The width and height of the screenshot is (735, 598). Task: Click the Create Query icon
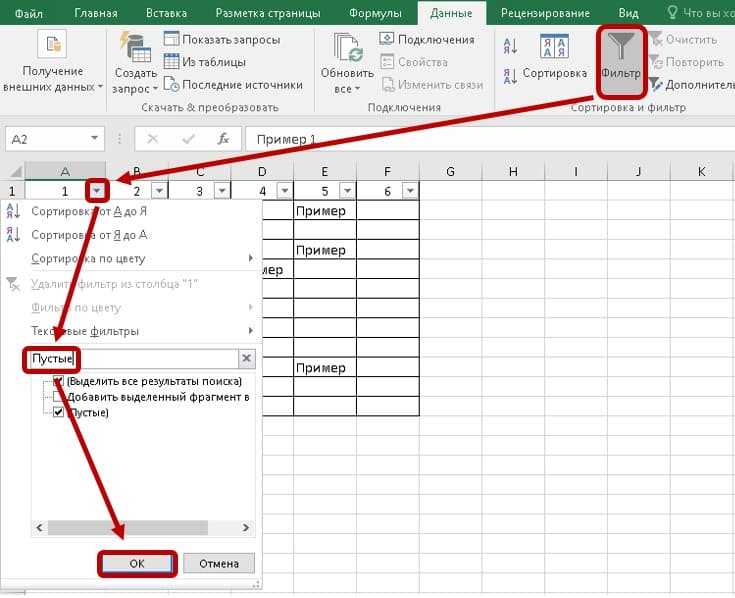pos(134,48)
